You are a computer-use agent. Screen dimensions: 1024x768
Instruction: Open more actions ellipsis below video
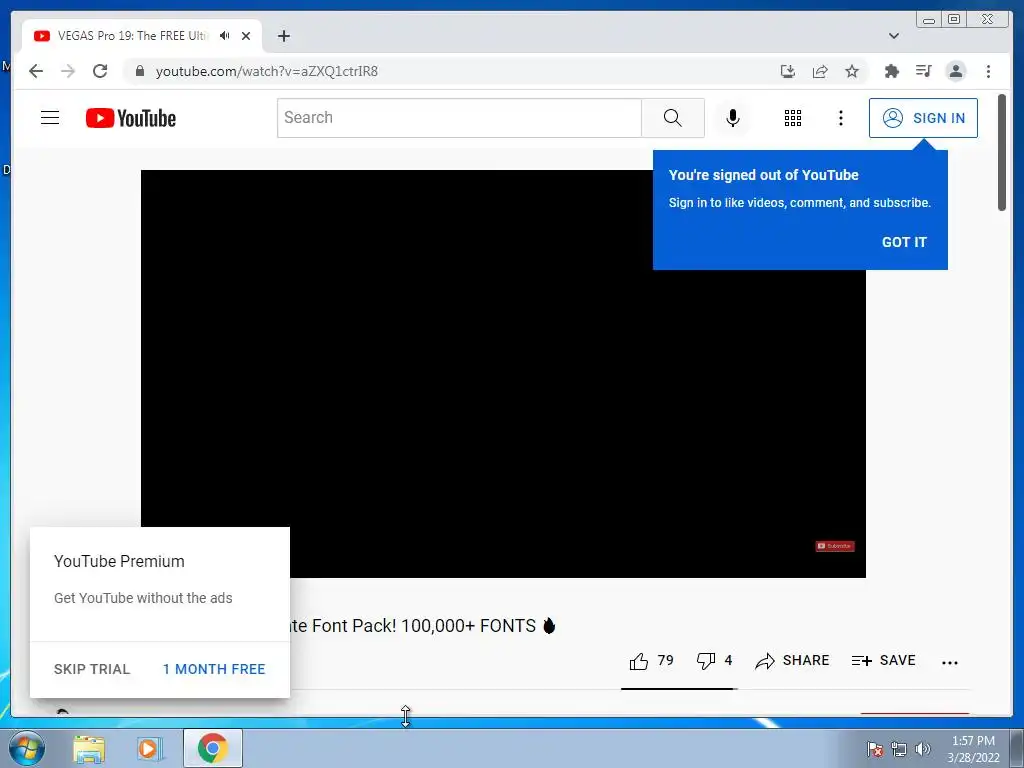tap(950, 662)
